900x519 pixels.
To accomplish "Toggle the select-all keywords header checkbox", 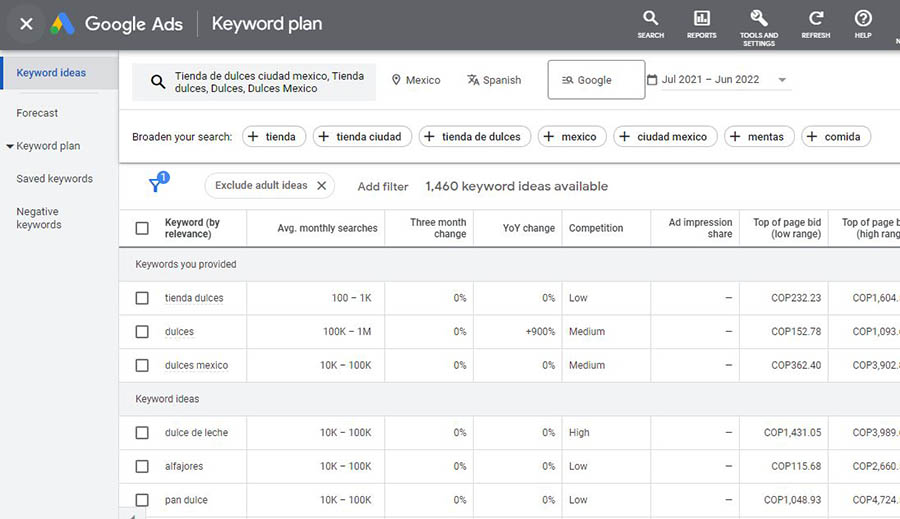I will click(142, 228).
